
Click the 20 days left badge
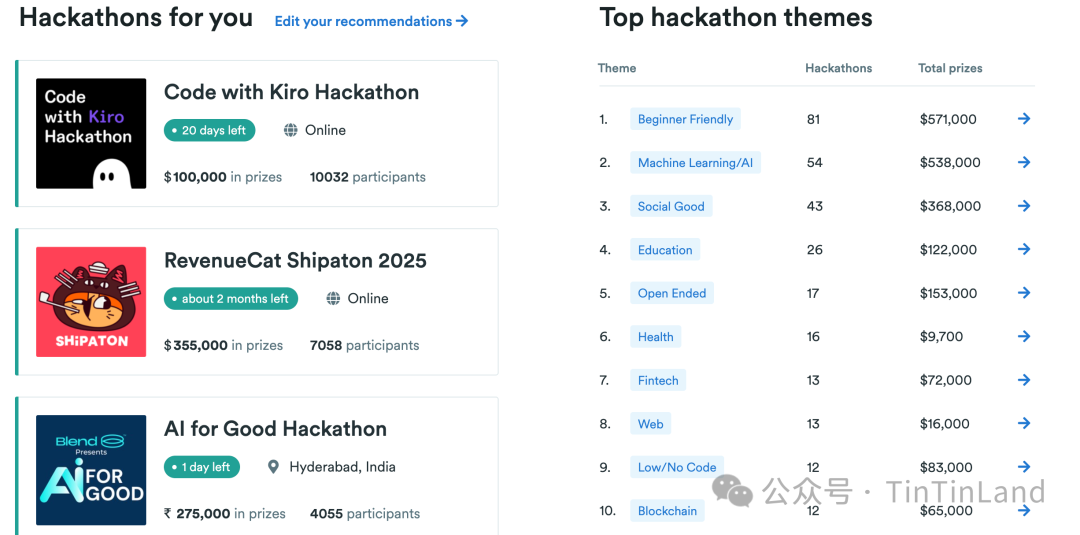tap(209, 130)
